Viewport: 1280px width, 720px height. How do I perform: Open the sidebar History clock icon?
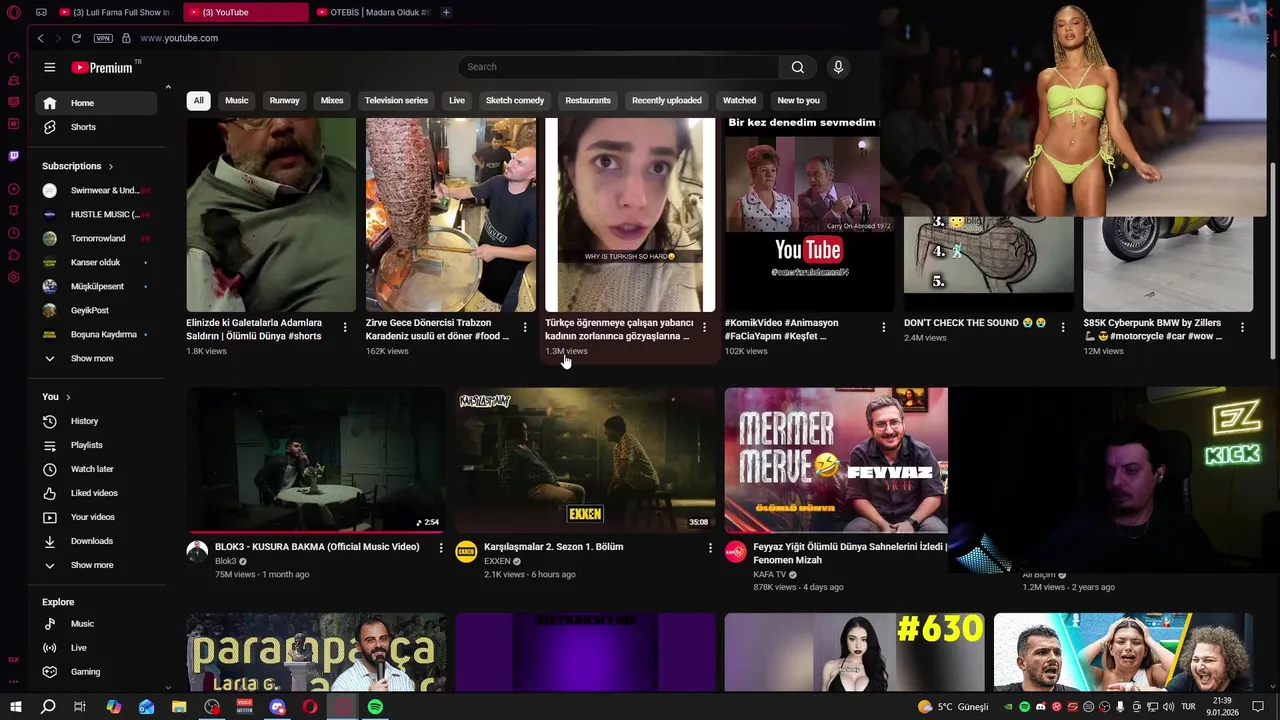(x=14, y=233)
